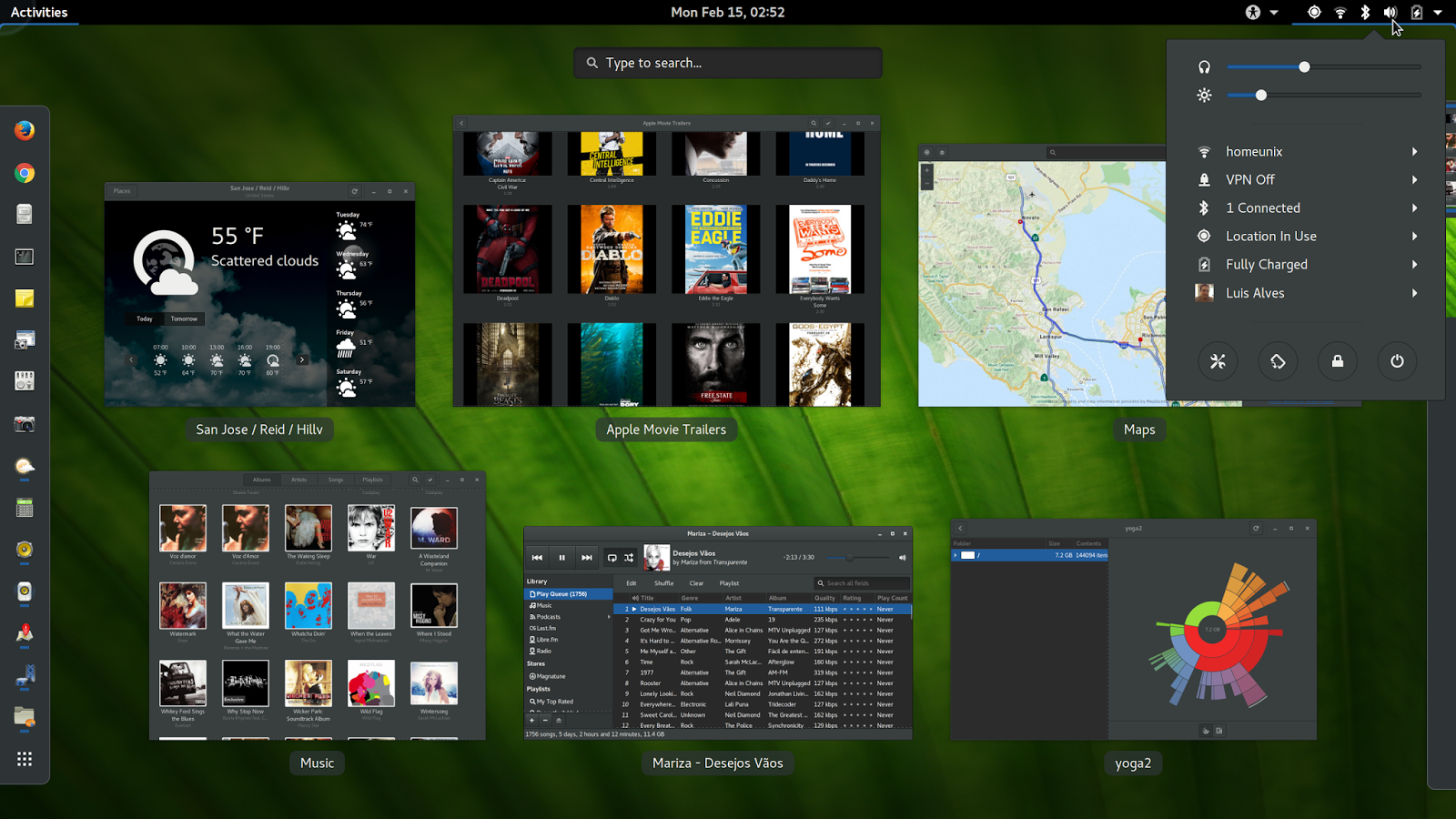Click the search icon in the Music app
This screenshot has height=819, width=1456.
[x=415, y=480]
